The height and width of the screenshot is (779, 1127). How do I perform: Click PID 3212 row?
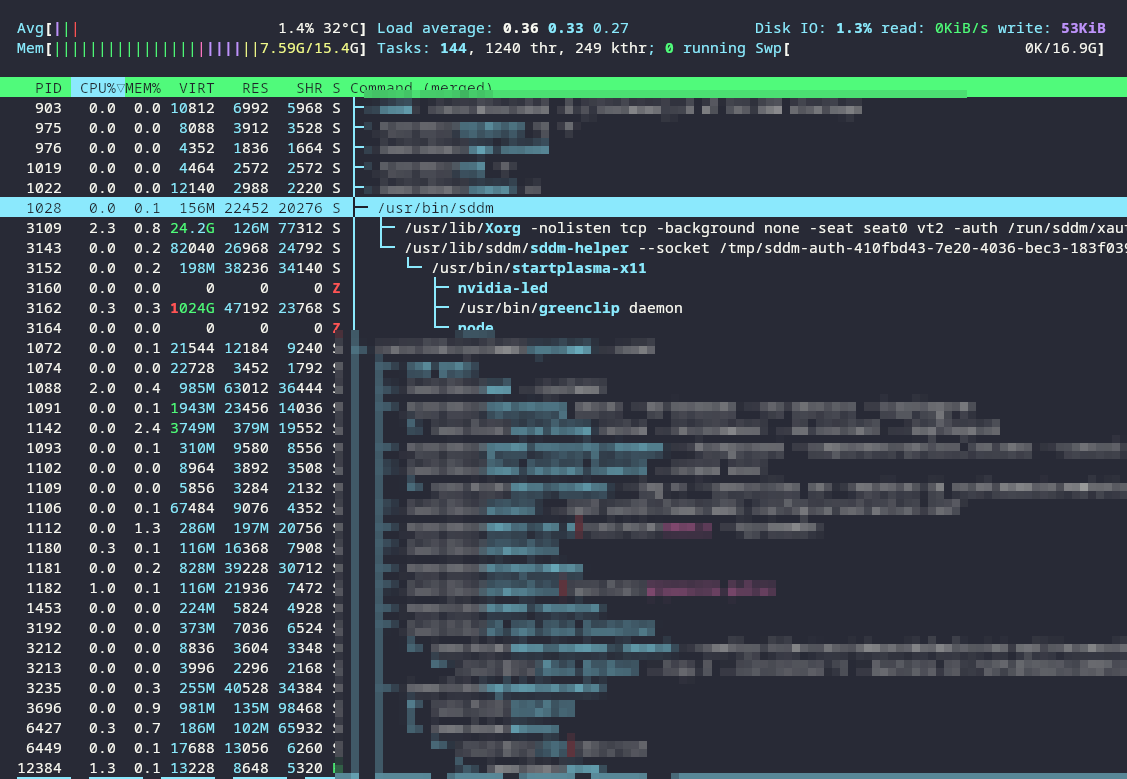pos(564,649)
